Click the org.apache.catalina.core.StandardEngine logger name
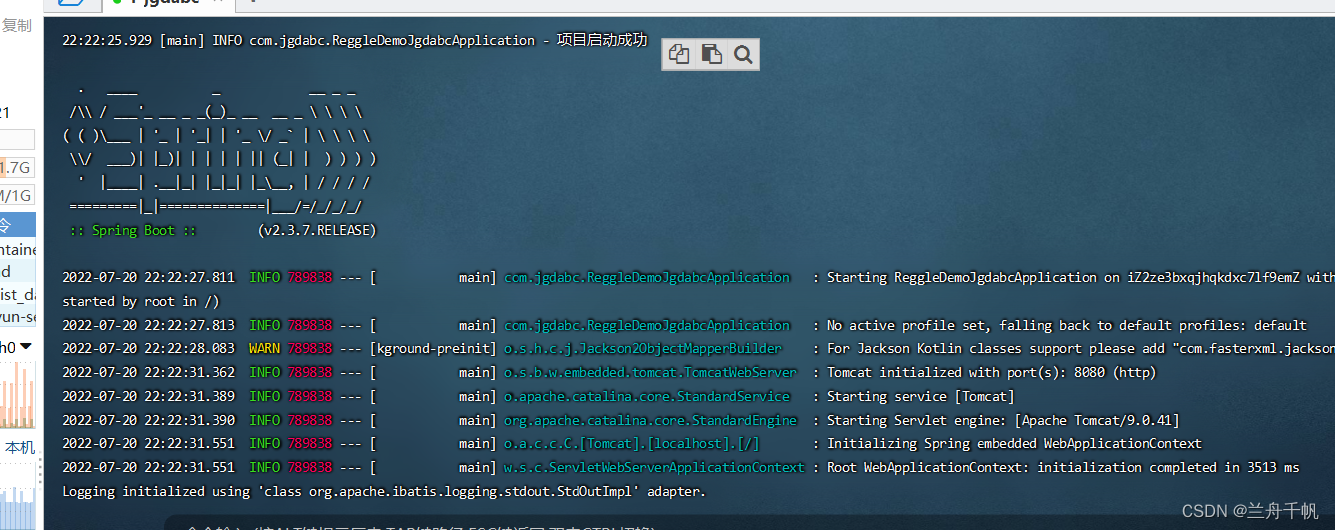The width and height of the screenshot is (1335, 530). click(651, 420)
